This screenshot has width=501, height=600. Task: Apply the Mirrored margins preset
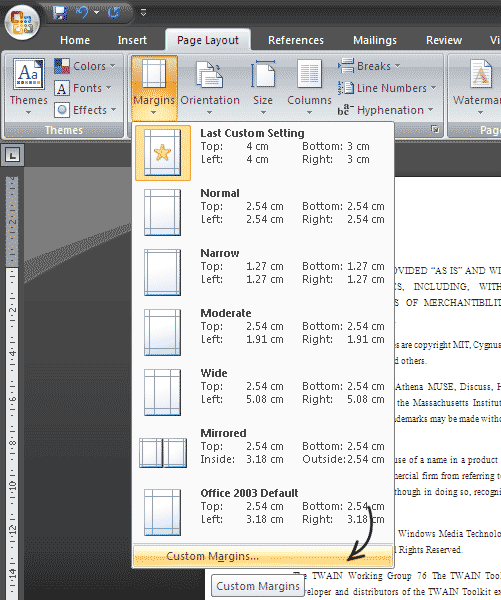click(x=263, y=452)
